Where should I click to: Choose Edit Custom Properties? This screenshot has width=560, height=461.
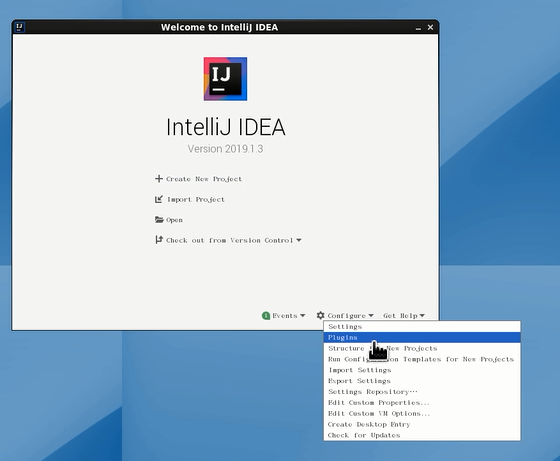[x=422, y=403]
